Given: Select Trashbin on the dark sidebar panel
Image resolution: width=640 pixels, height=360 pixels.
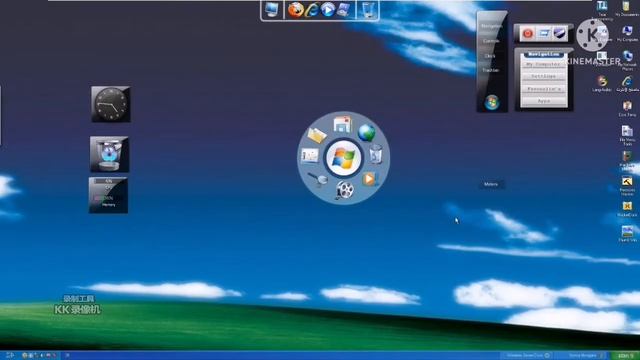Looking at the screenshot, I should point(491,70).
